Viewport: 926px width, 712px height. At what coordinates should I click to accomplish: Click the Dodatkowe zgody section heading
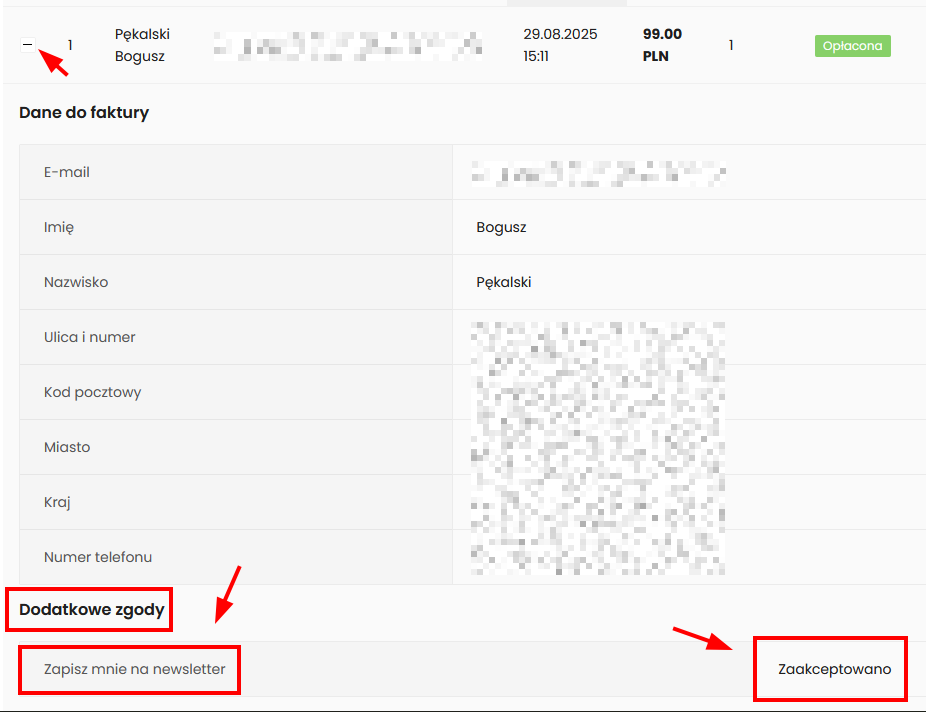pyautogui.click(x=91, y=609)
